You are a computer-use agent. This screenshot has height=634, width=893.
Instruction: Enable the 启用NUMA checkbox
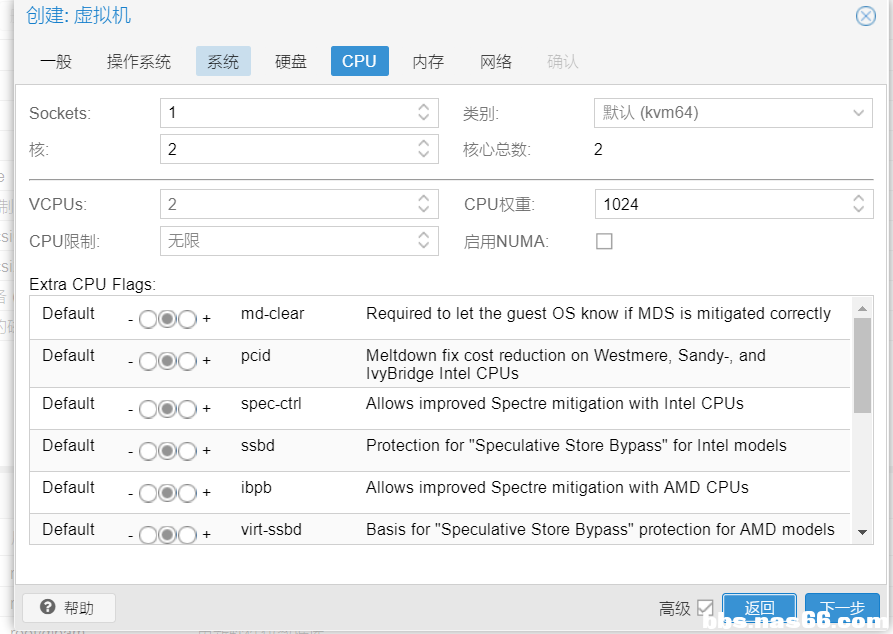click(604, 241)
